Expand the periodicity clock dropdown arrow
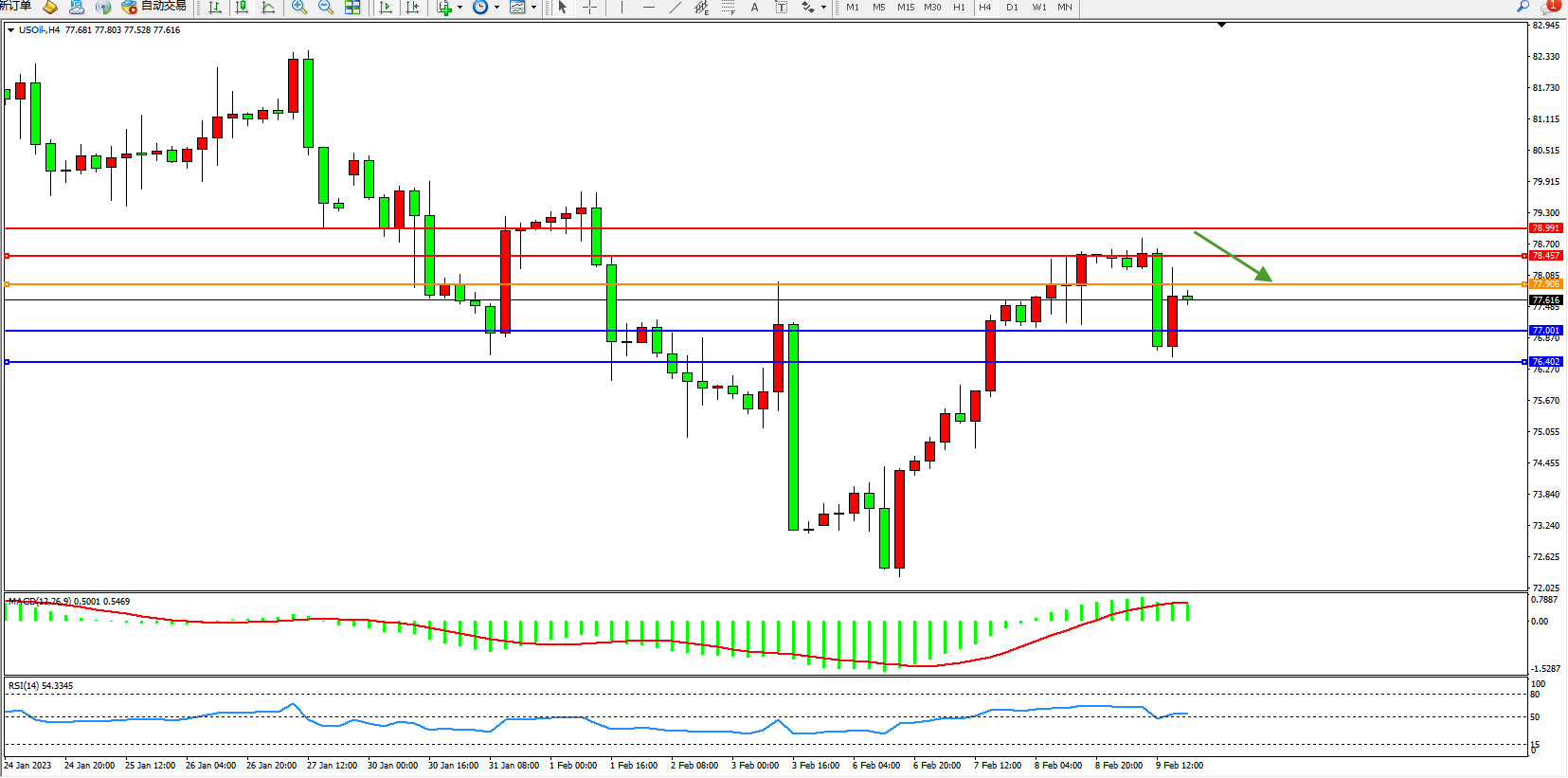The image size is (1568, 778). click(496, 8)
